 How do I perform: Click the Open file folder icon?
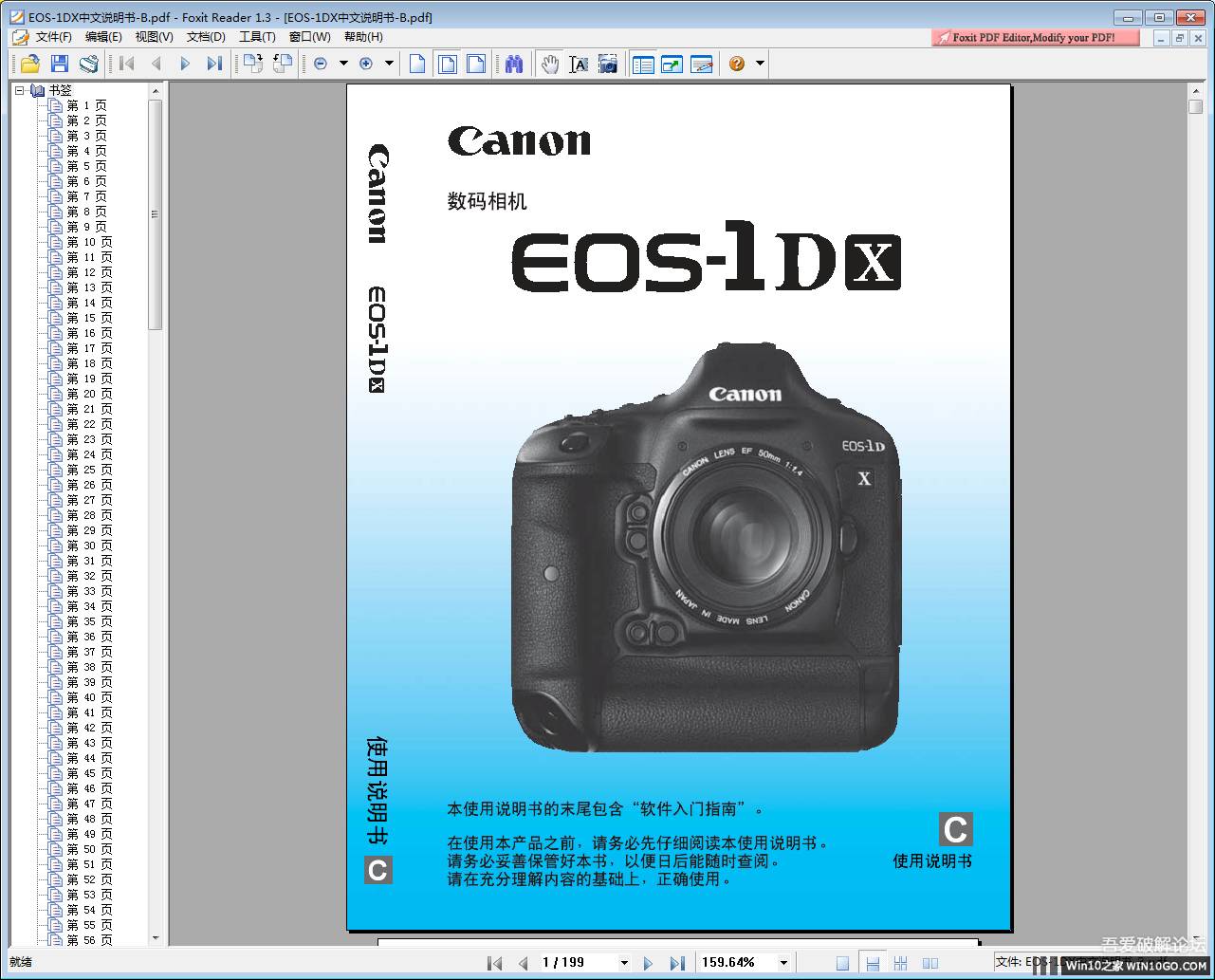(30, 64)
